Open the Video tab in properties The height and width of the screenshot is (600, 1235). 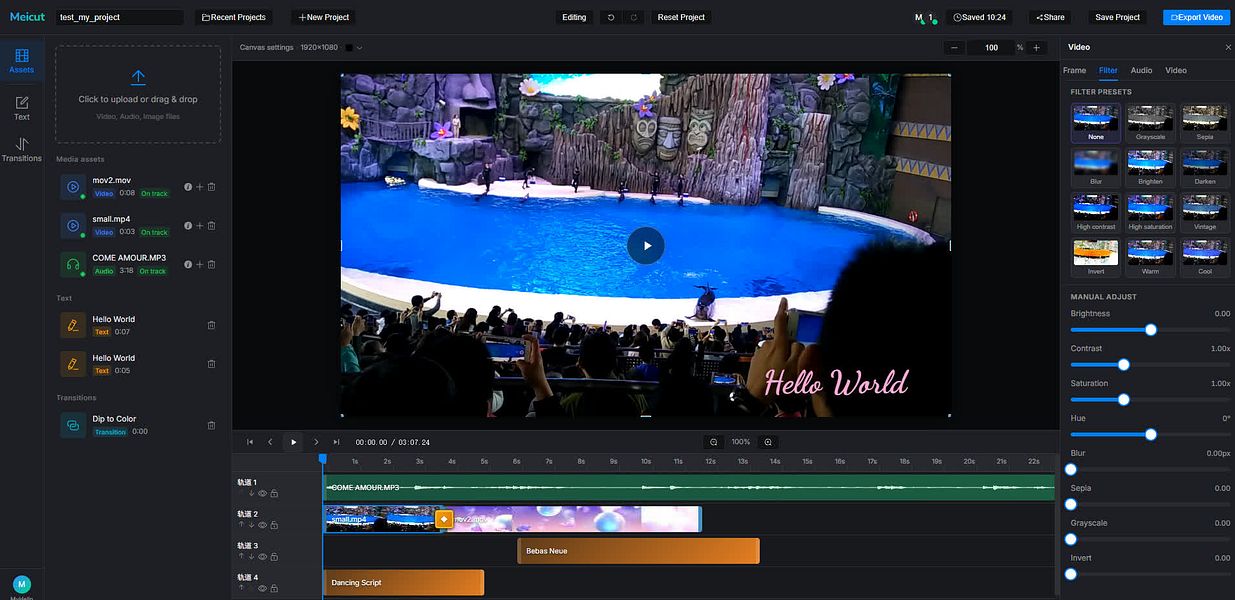(x=1176, y=70)
